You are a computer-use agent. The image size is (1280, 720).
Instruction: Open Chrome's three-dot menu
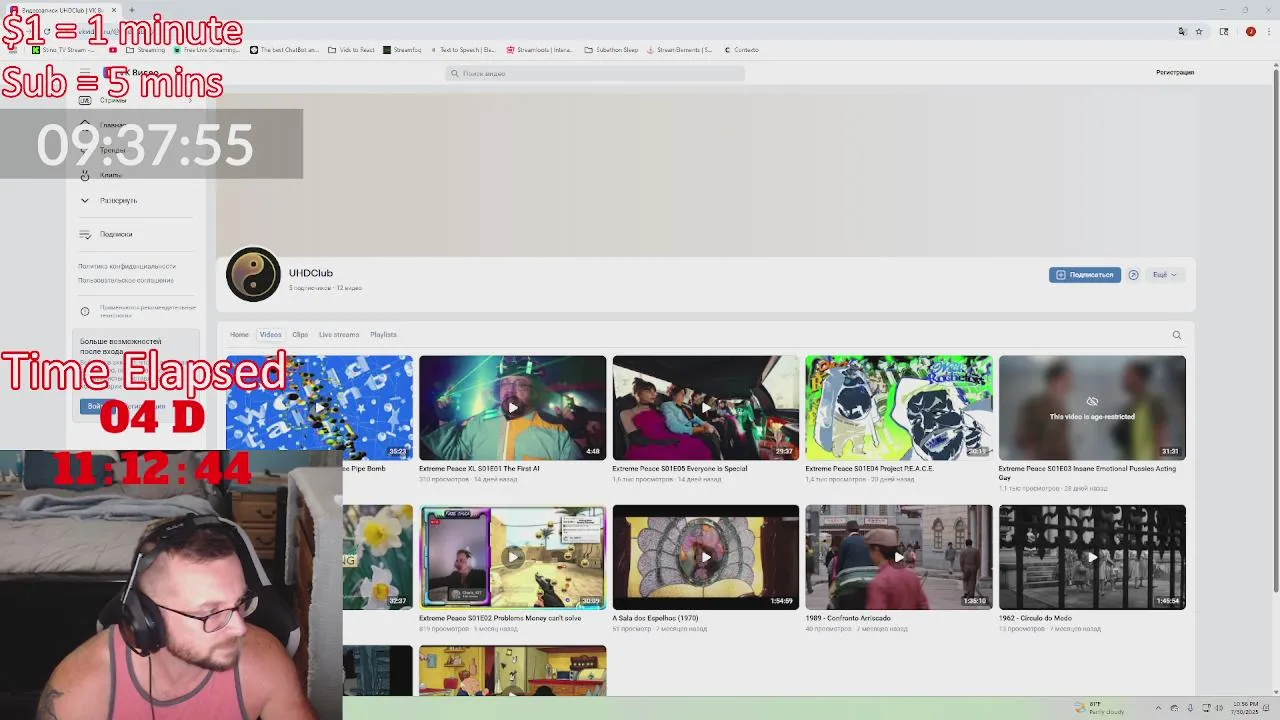click(1267, 31)
